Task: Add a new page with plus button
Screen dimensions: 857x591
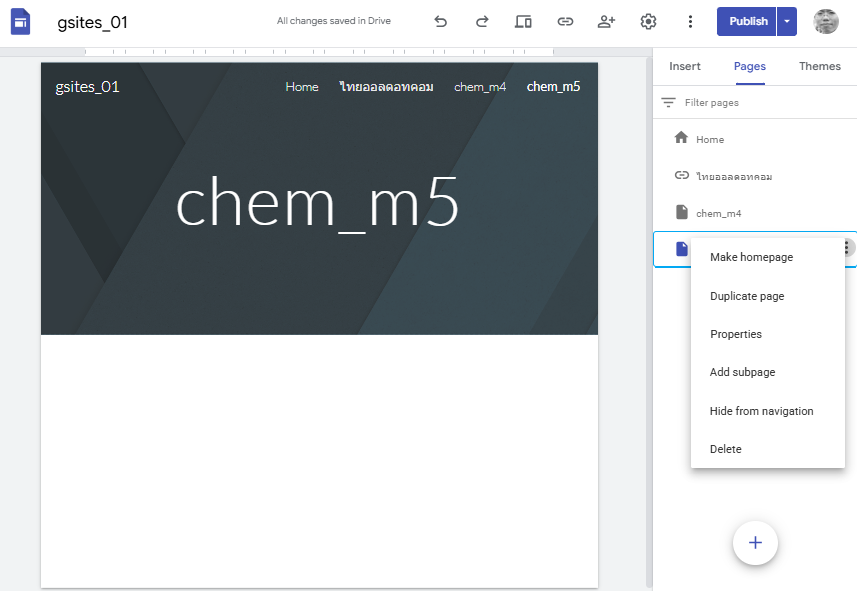Action: pos(755,542)
